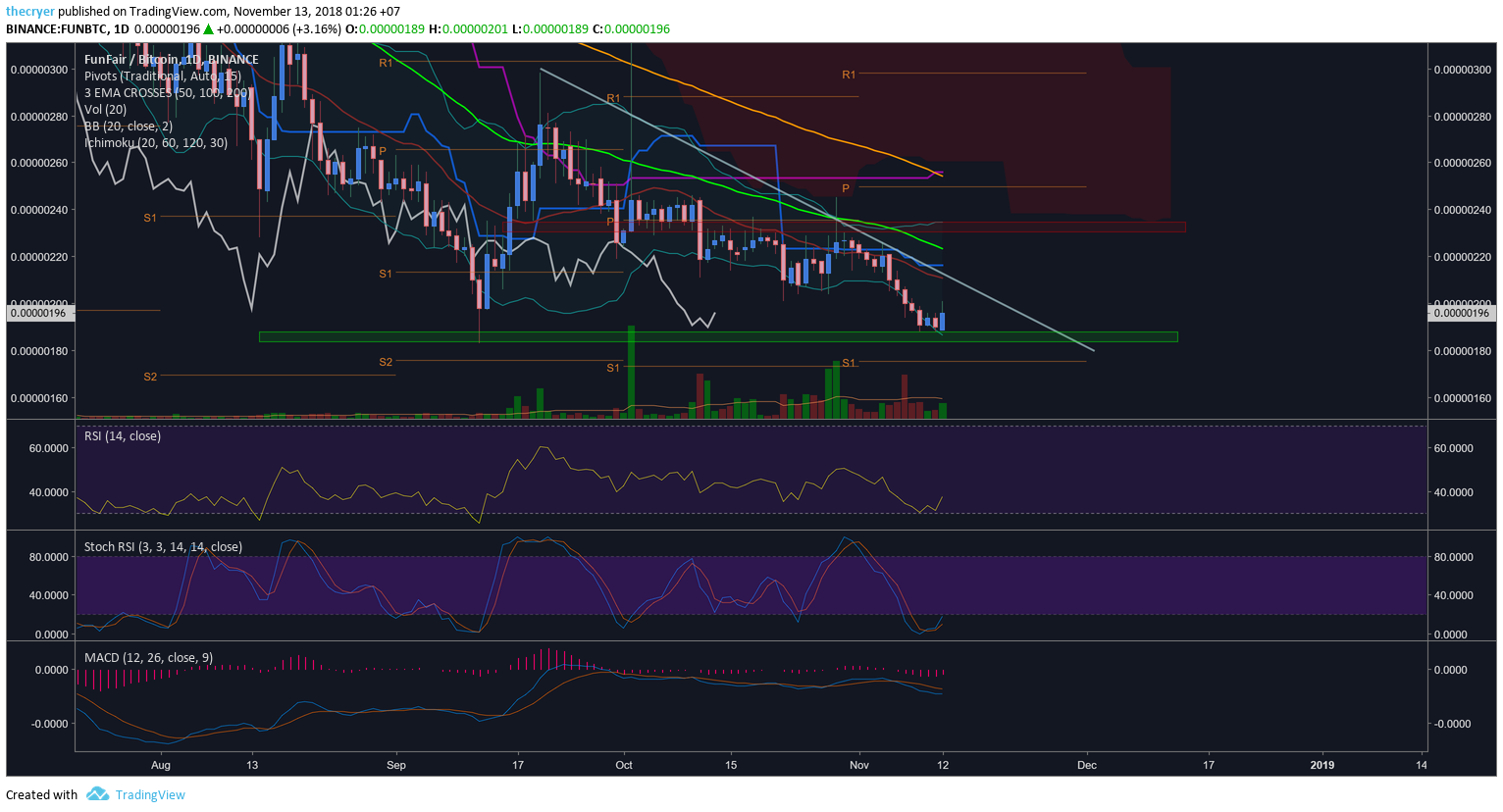Click 0.00000160 on the right price axis
This screenshot has width=1503, height=812.
[1463, 398]
